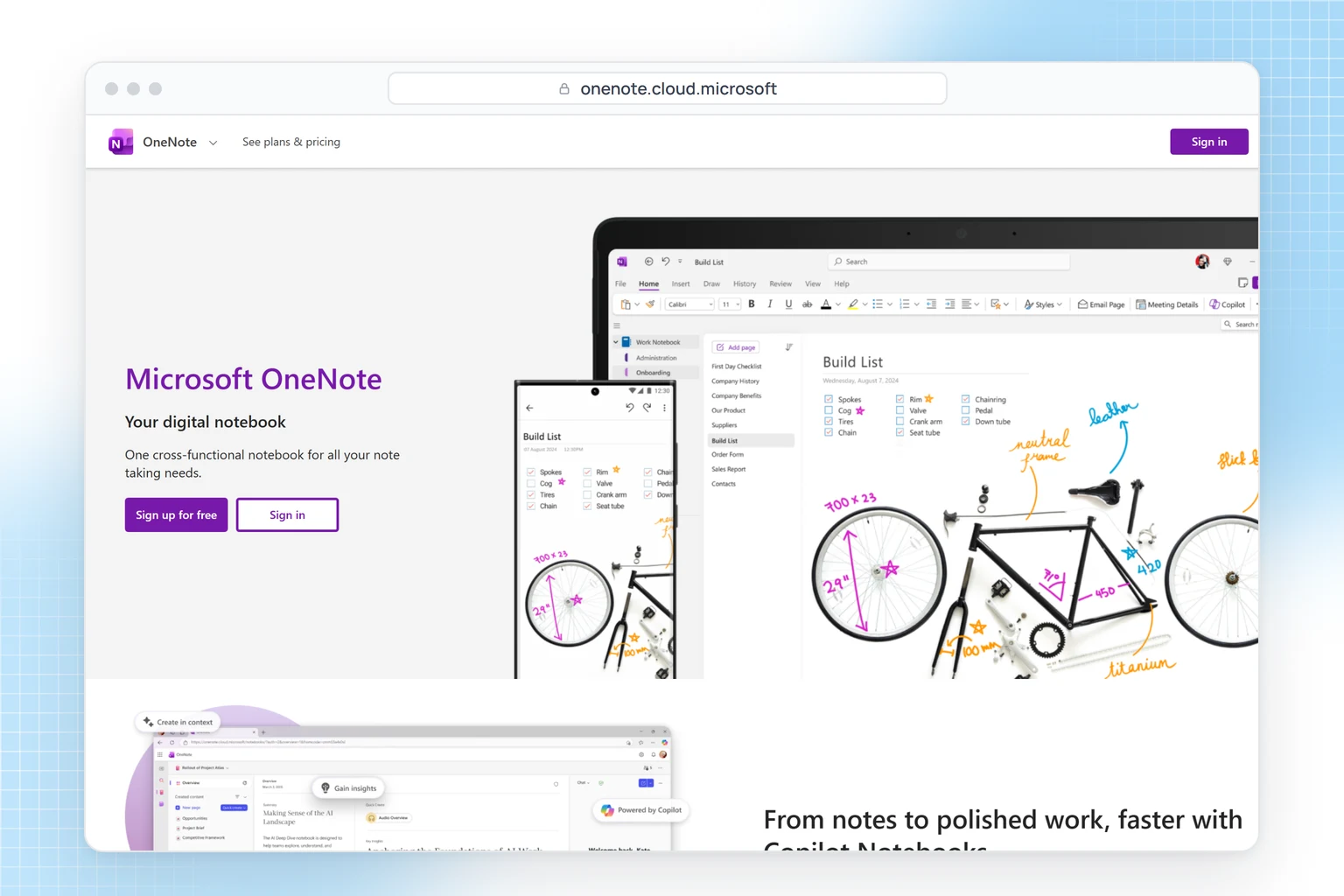Open the Calibri font name dropdown
Screen dimensions: 1344x896
689,304
